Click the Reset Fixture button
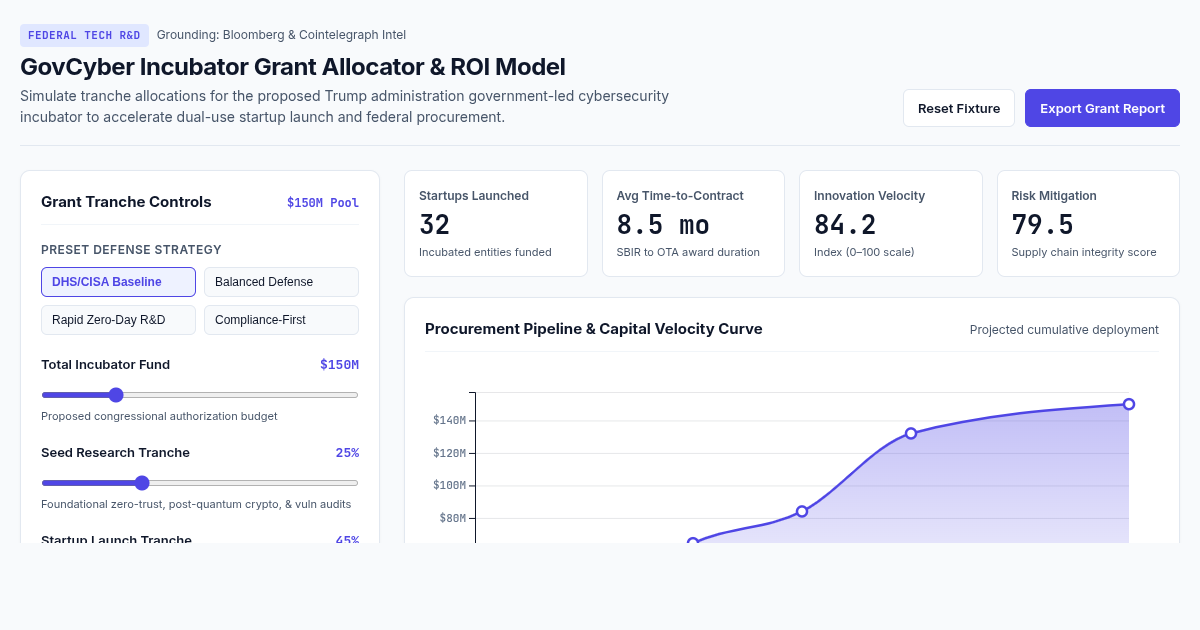Viewport: 1200px width, 630px height. (959, 108)
